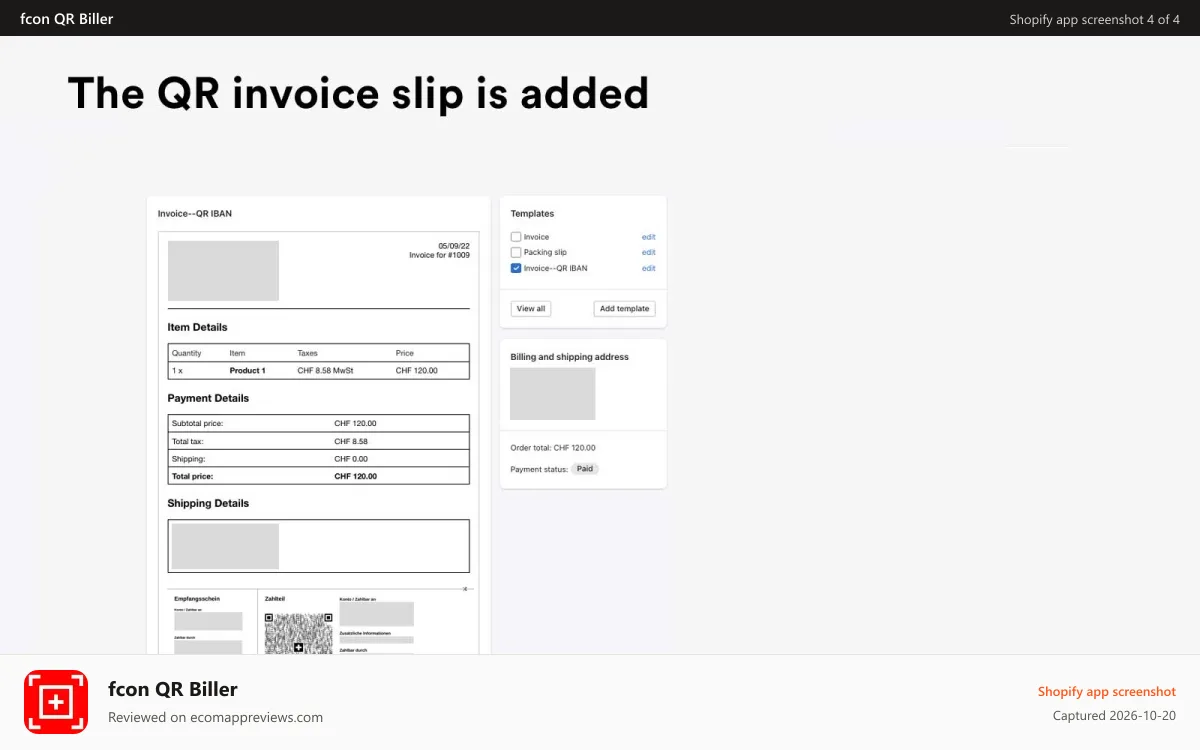The width and height of the screenshot is (1200, 750).
Task: Enable the Invoice template checkbox
Action: point(516,237)
